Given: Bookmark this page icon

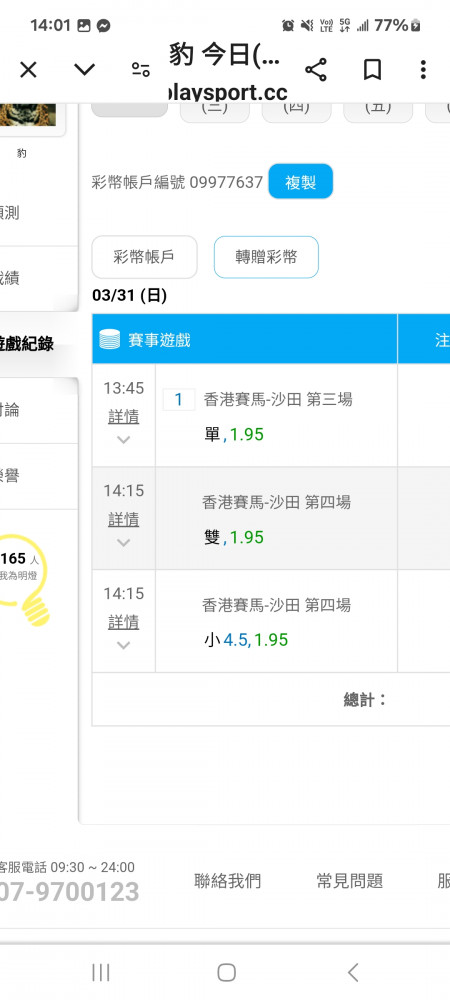Looking at the screenshot, I should tap(372, 70).
